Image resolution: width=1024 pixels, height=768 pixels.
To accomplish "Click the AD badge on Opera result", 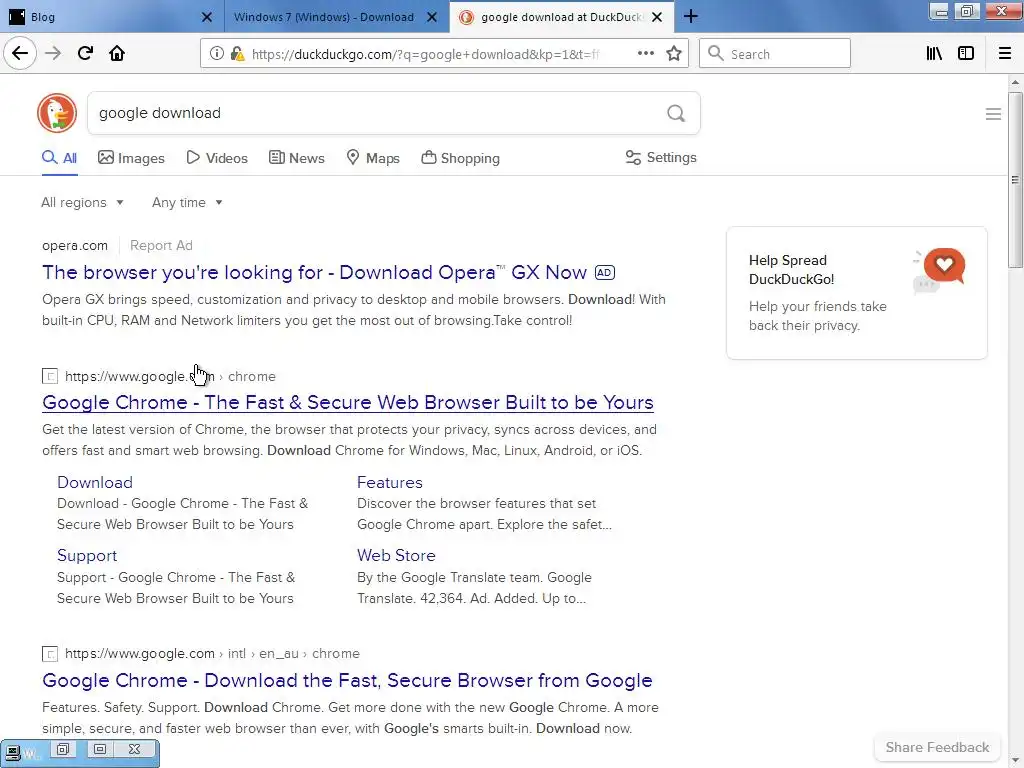I will (x=605, y=273).
